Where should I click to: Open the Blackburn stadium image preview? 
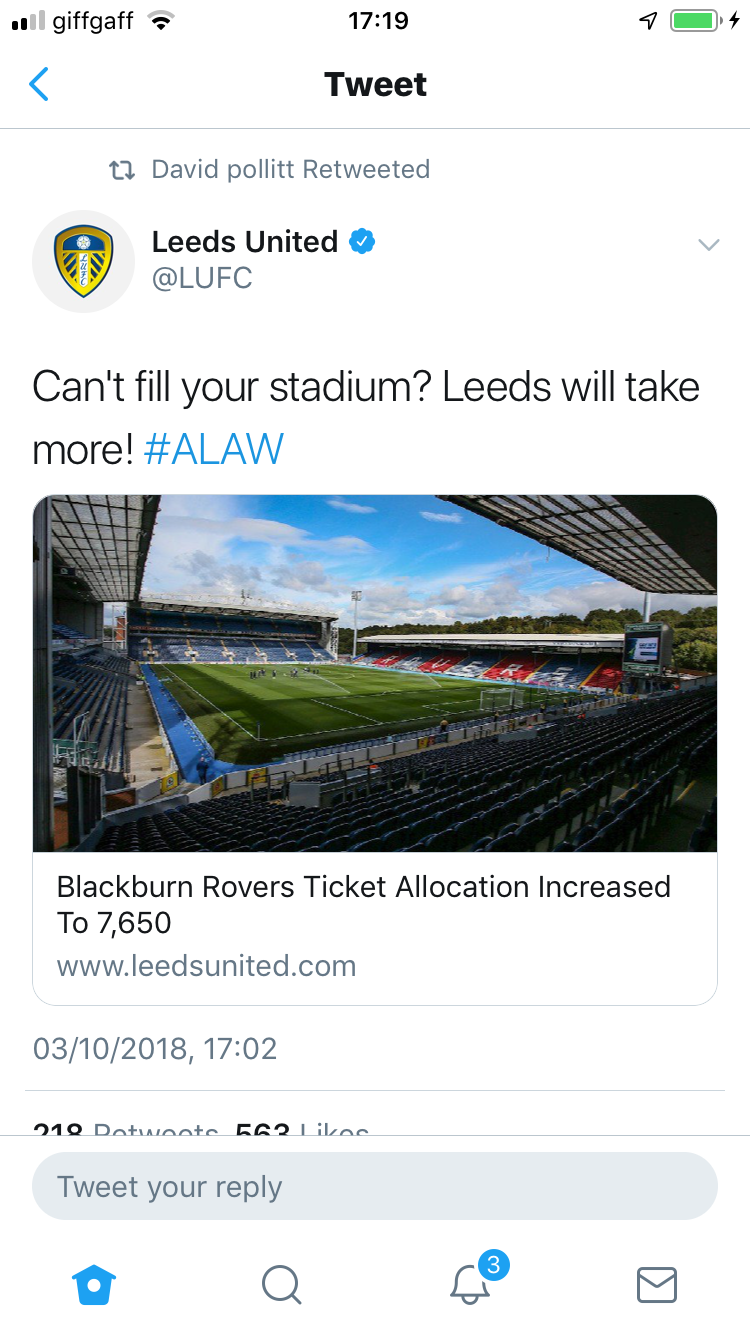click(x=375, y=673)
